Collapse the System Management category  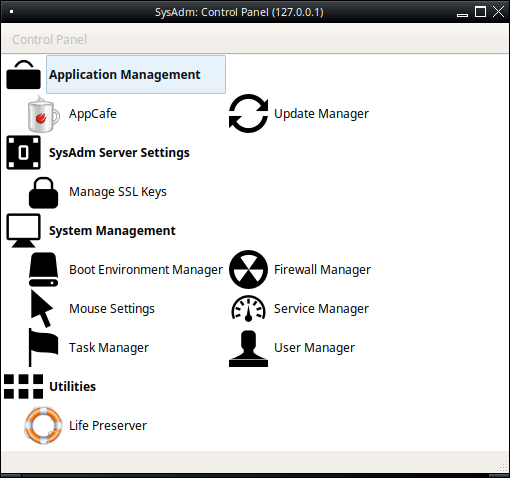click(x=112, y=231)
